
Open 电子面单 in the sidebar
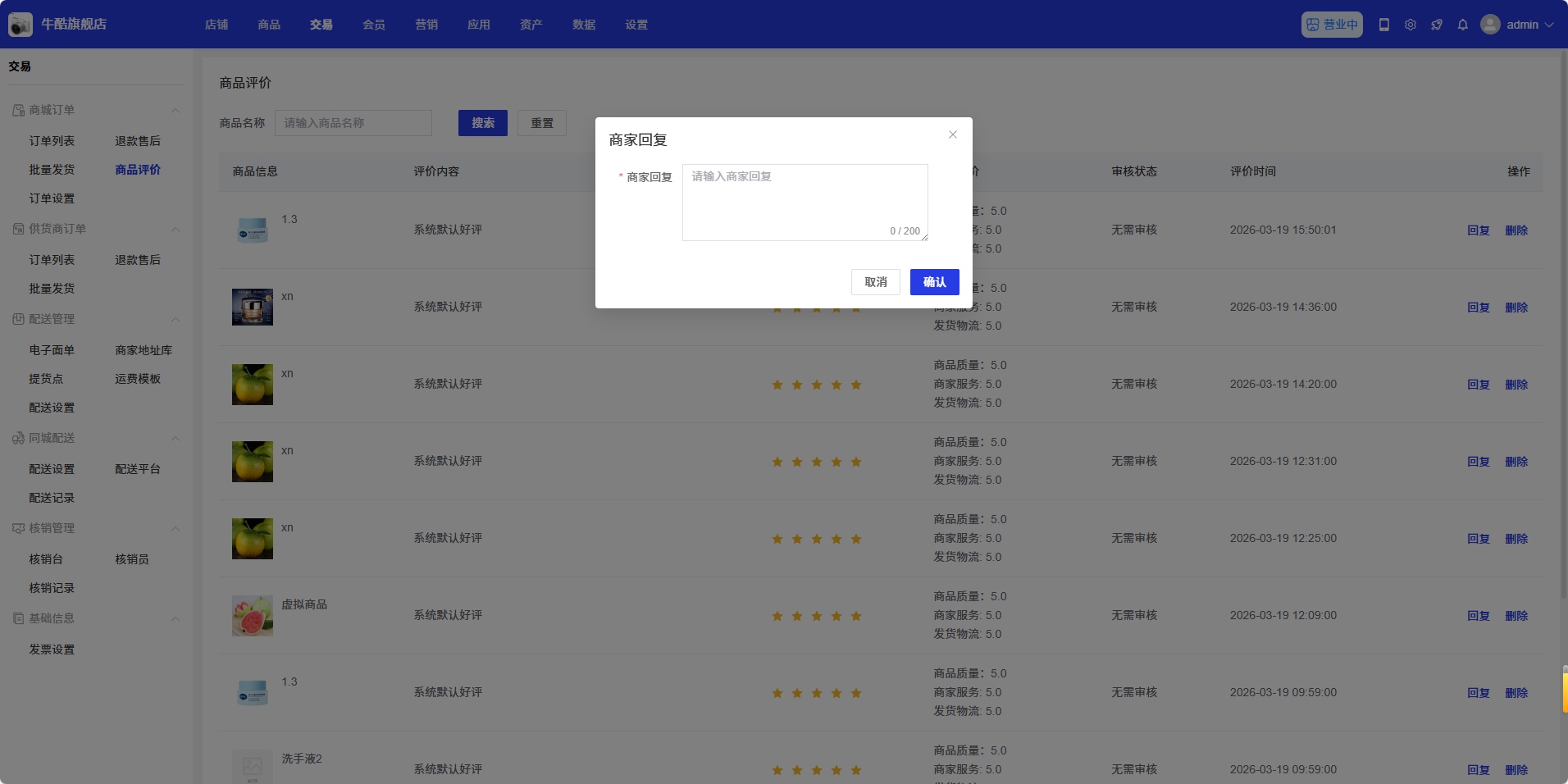pyautogui.click(x=52, y=350)
